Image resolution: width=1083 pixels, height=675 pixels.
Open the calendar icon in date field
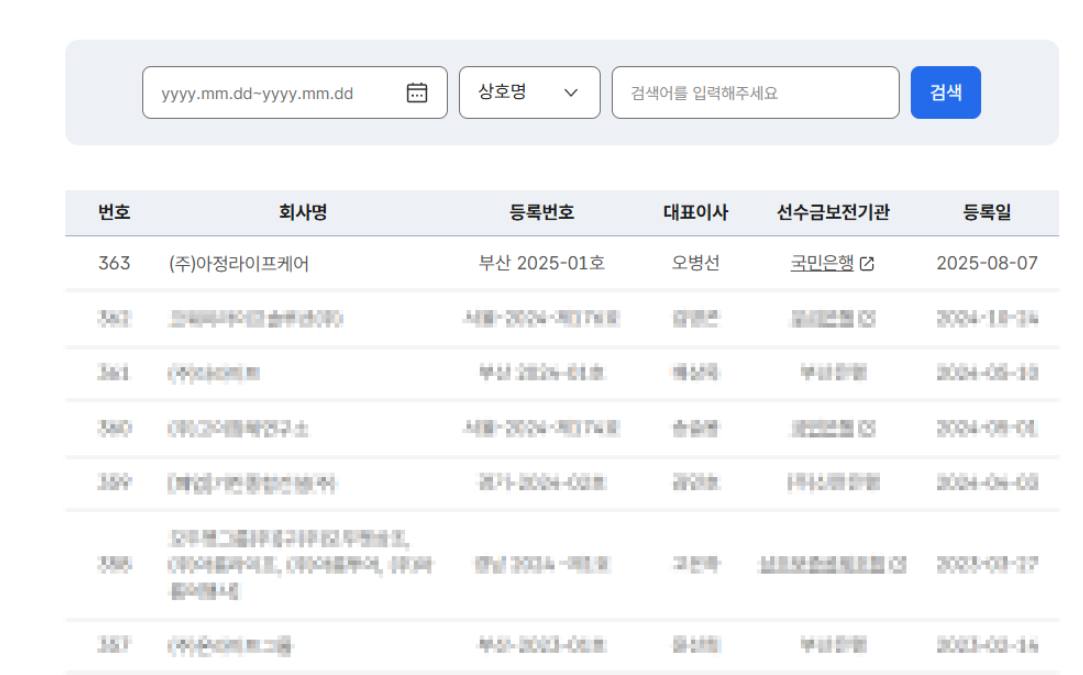pyautogui.click(x=417, y=93)
